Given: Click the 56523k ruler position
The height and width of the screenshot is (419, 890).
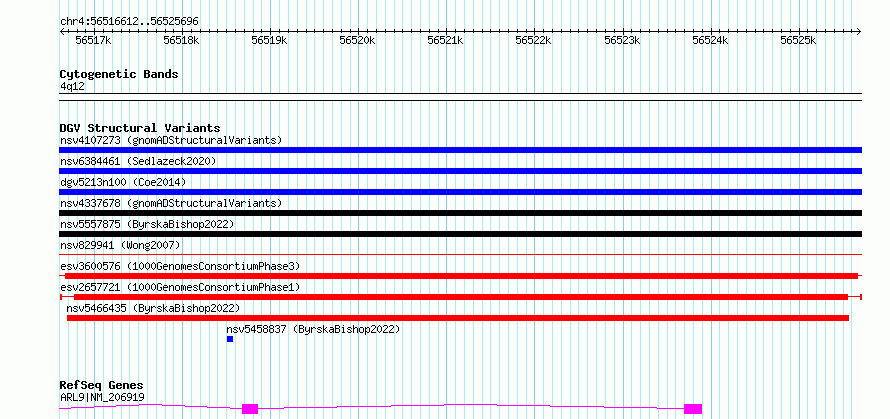Looking at the screenshot, I should coord(623,40).
